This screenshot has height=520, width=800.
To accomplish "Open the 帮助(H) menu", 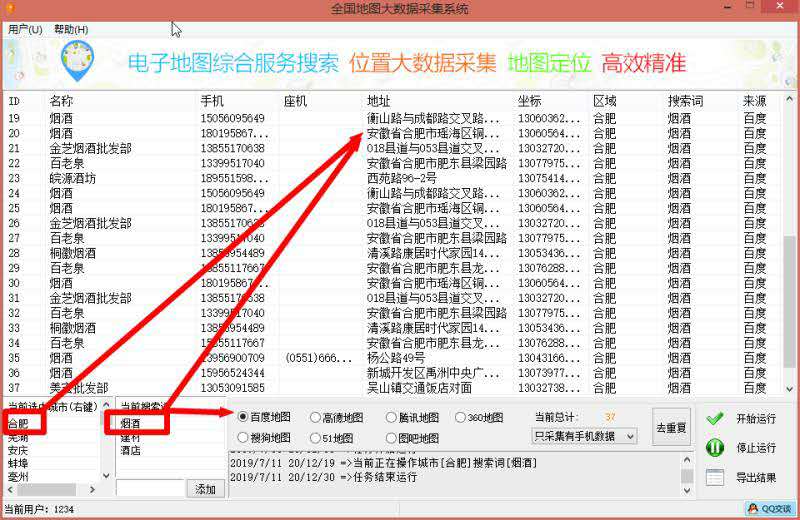I will coord(71,30).
